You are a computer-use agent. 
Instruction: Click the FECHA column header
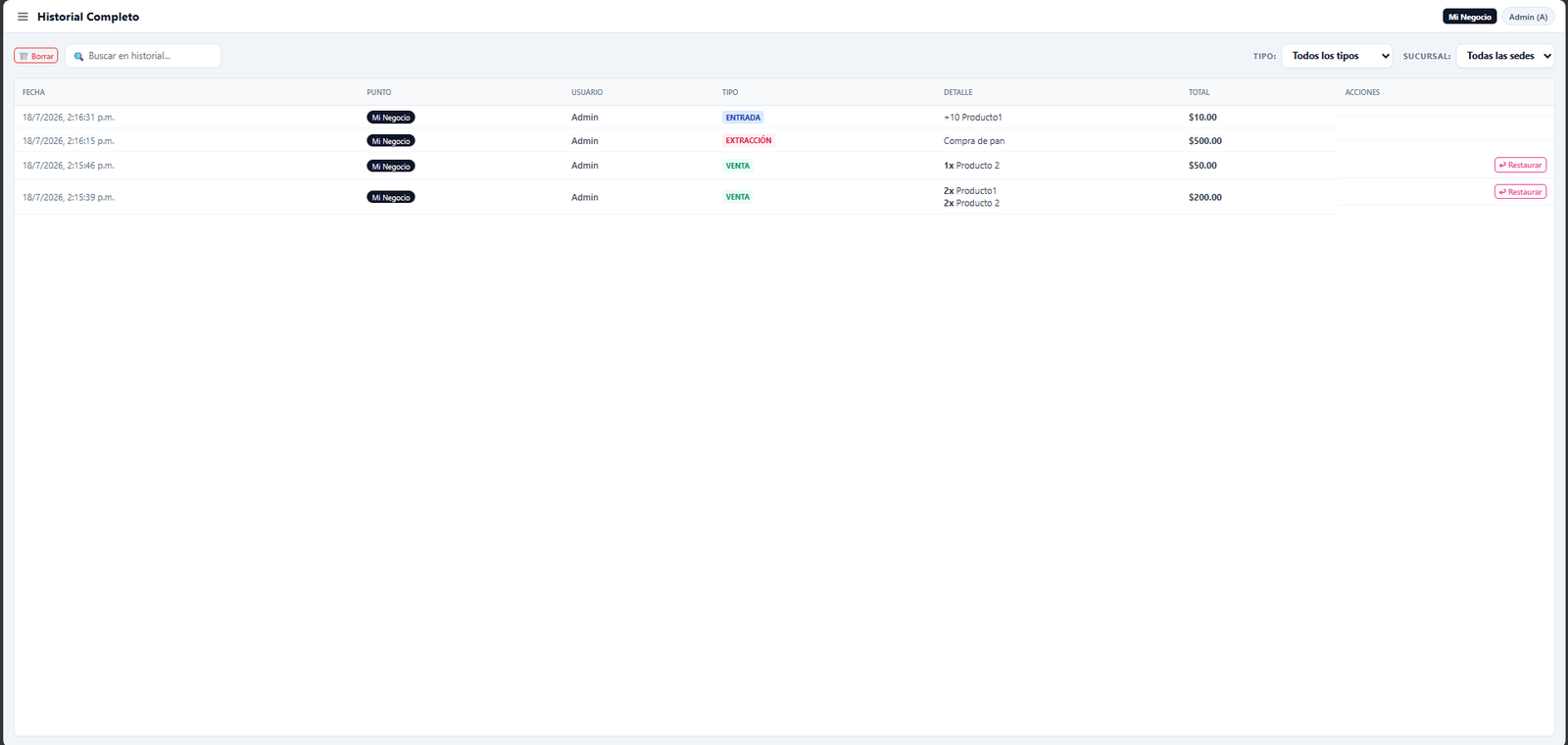[x=34, y=92]
